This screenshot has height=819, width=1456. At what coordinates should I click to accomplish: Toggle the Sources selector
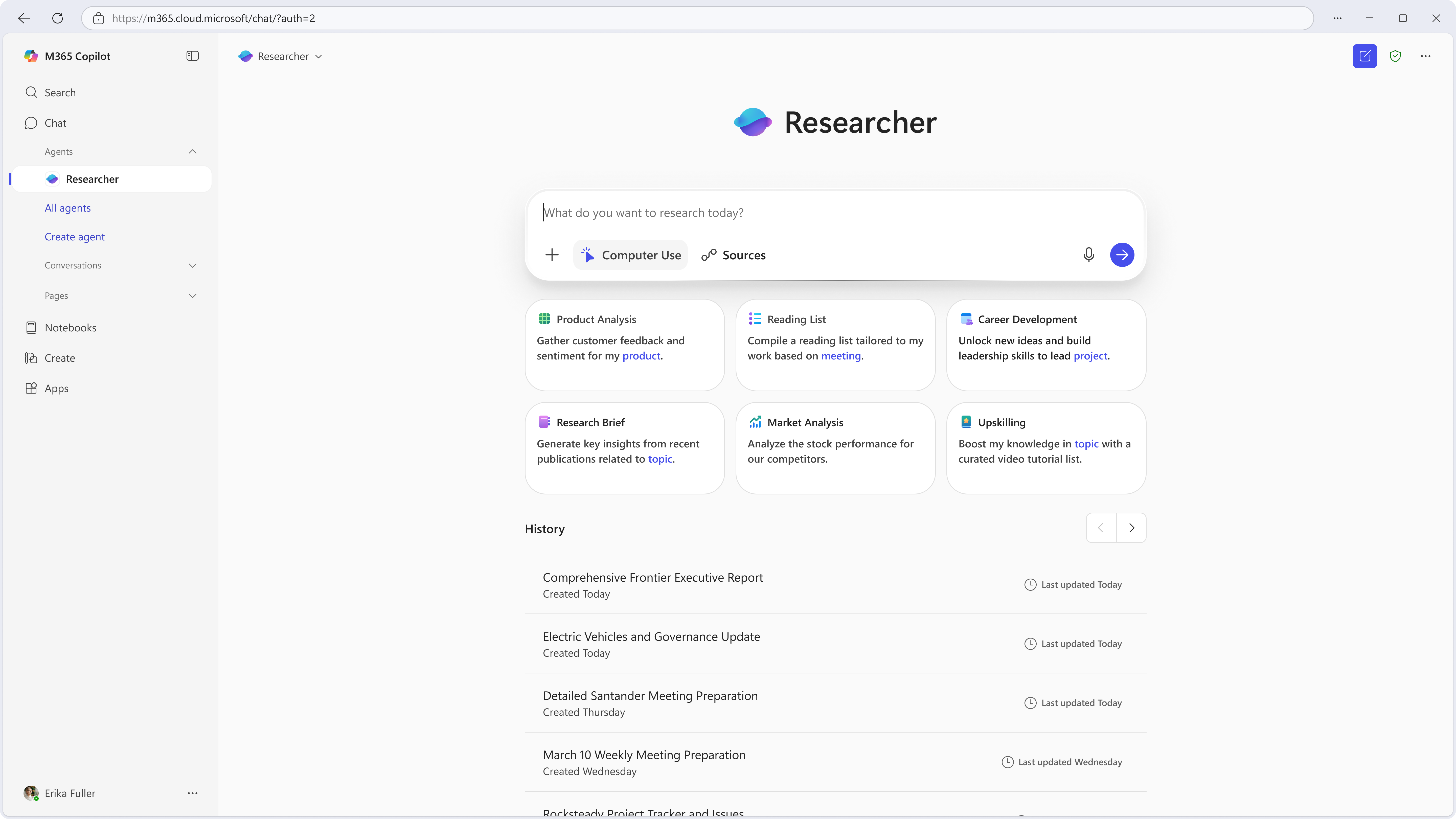tap(733, 255)
